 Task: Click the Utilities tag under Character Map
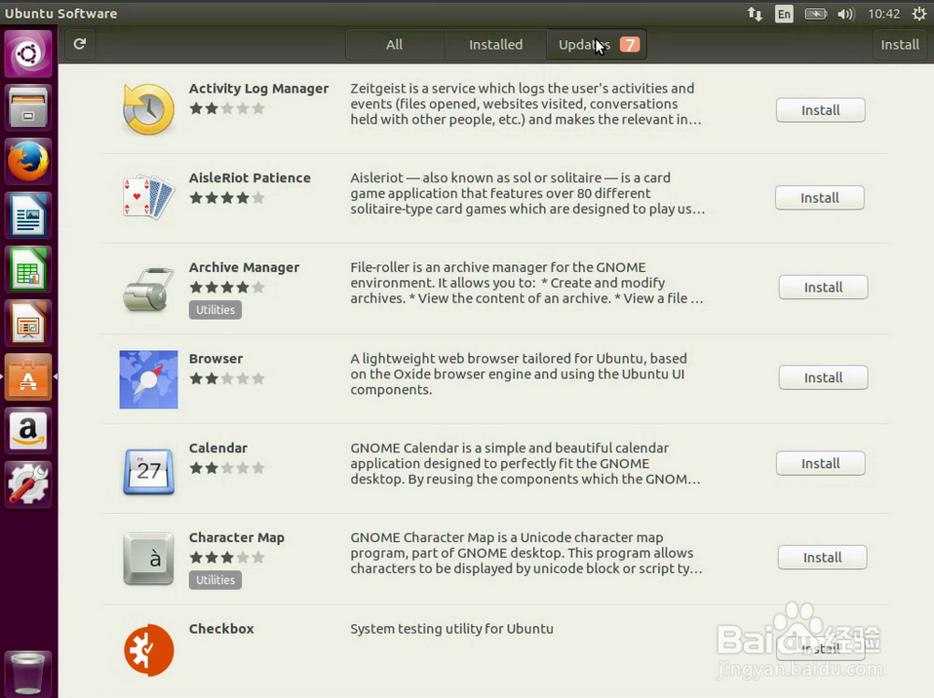tap(215, 580)
